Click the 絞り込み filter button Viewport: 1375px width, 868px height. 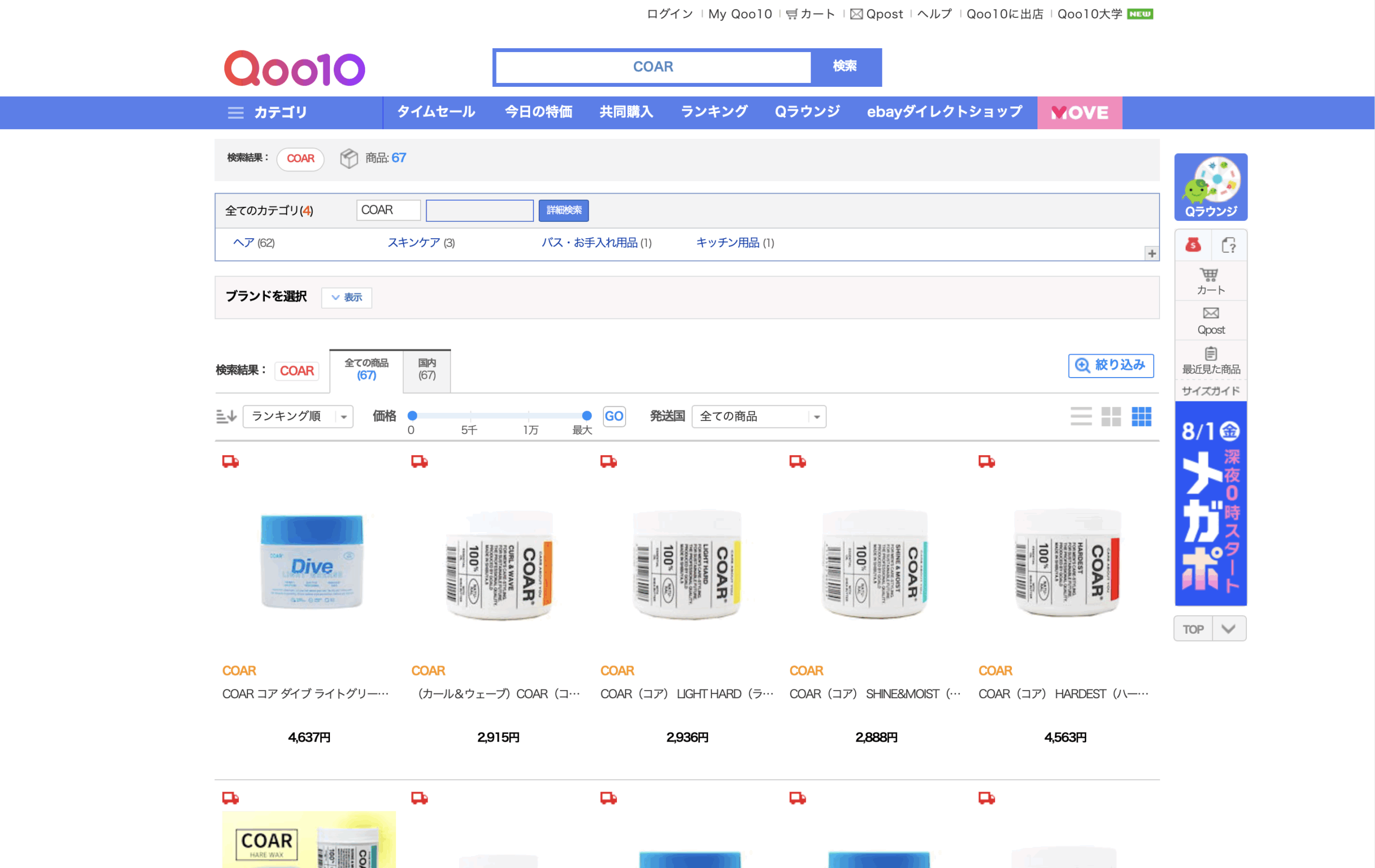pyautogui.click(x=1110, y=366)
